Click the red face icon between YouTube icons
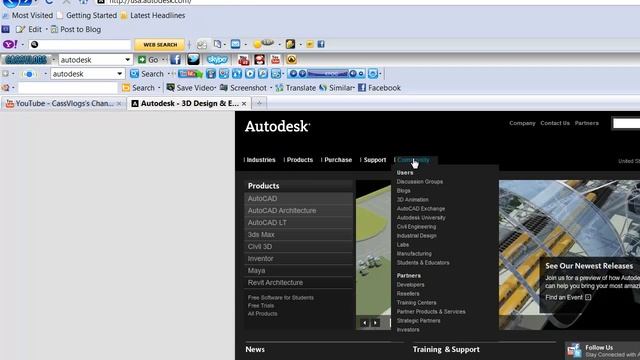Viewport: 640px width, 360px height. [260, 60]
